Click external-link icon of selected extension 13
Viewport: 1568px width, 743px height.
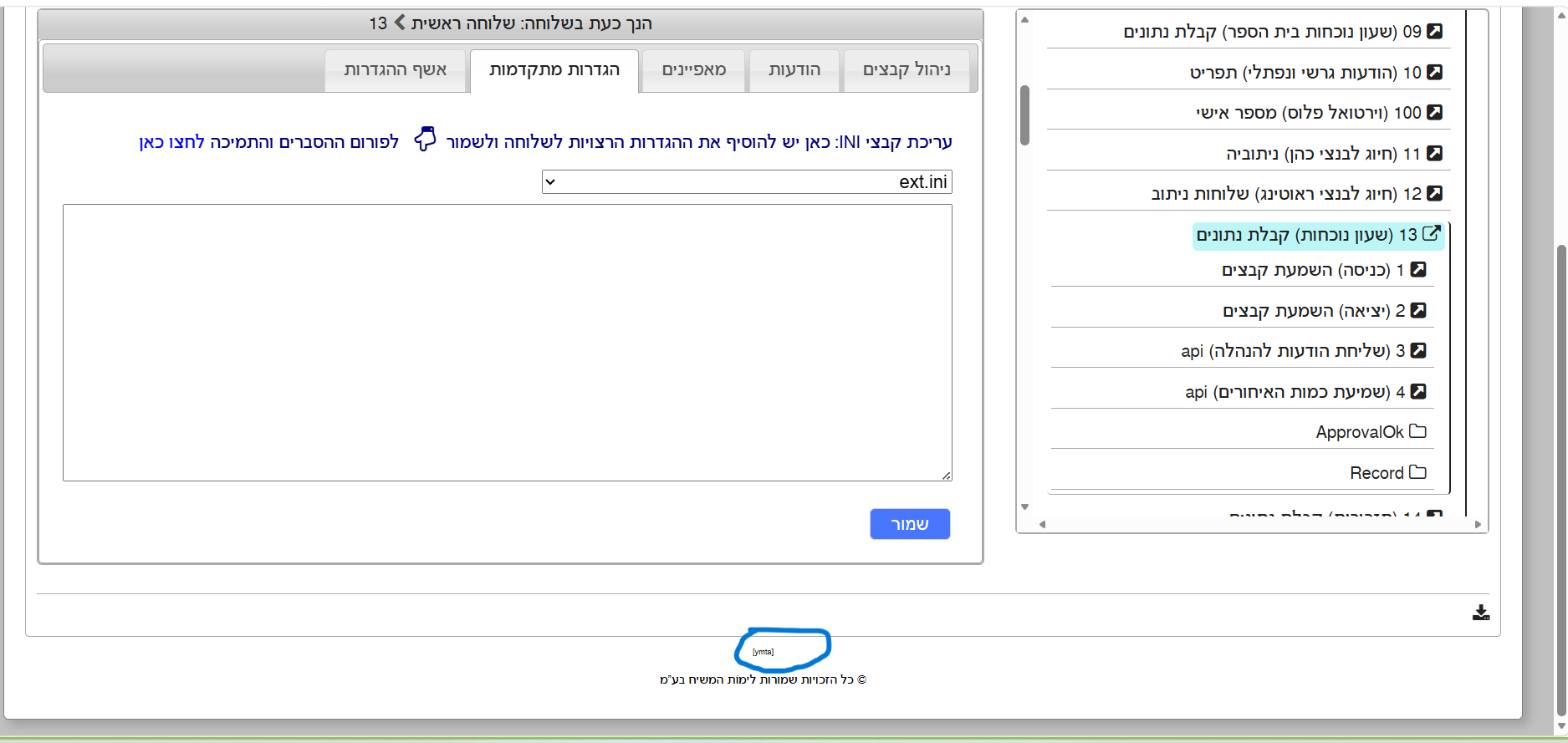tap(1432, 233)
